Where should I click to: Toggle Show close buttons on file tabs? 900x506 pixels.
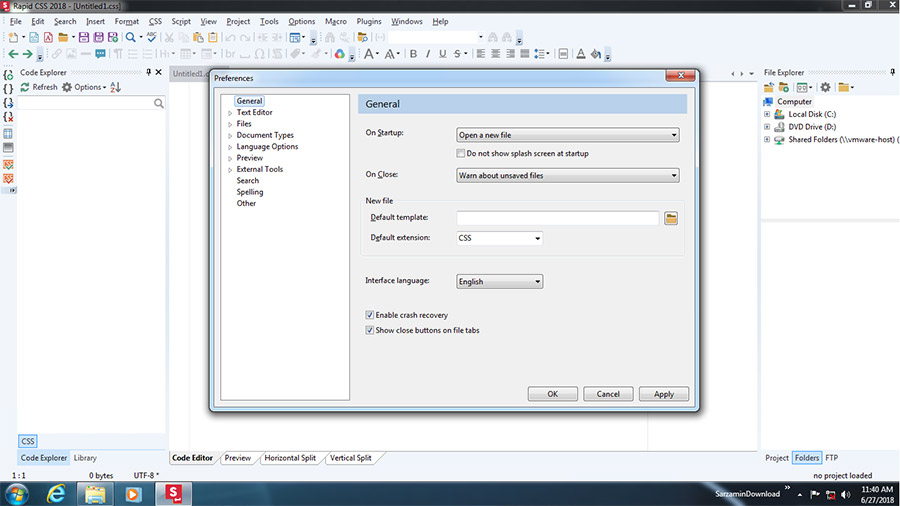(x=370, y=330)
